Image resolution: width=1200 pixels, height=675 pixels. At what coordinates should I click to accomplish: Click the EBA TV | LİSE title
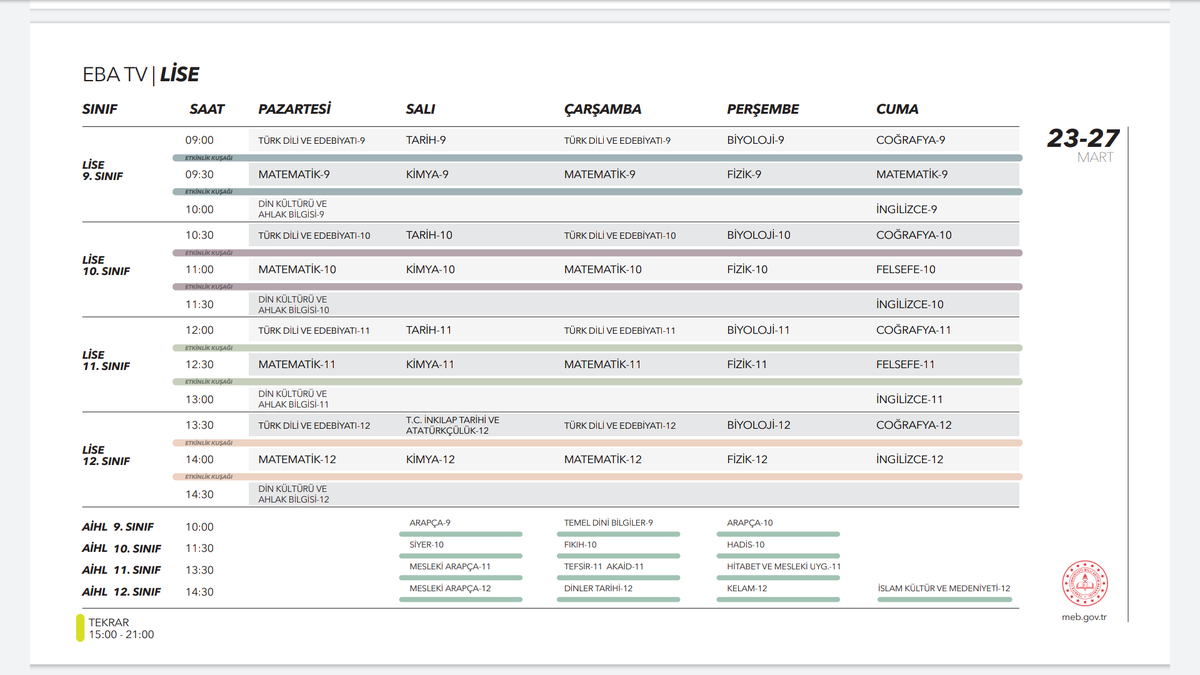(141, 75)
